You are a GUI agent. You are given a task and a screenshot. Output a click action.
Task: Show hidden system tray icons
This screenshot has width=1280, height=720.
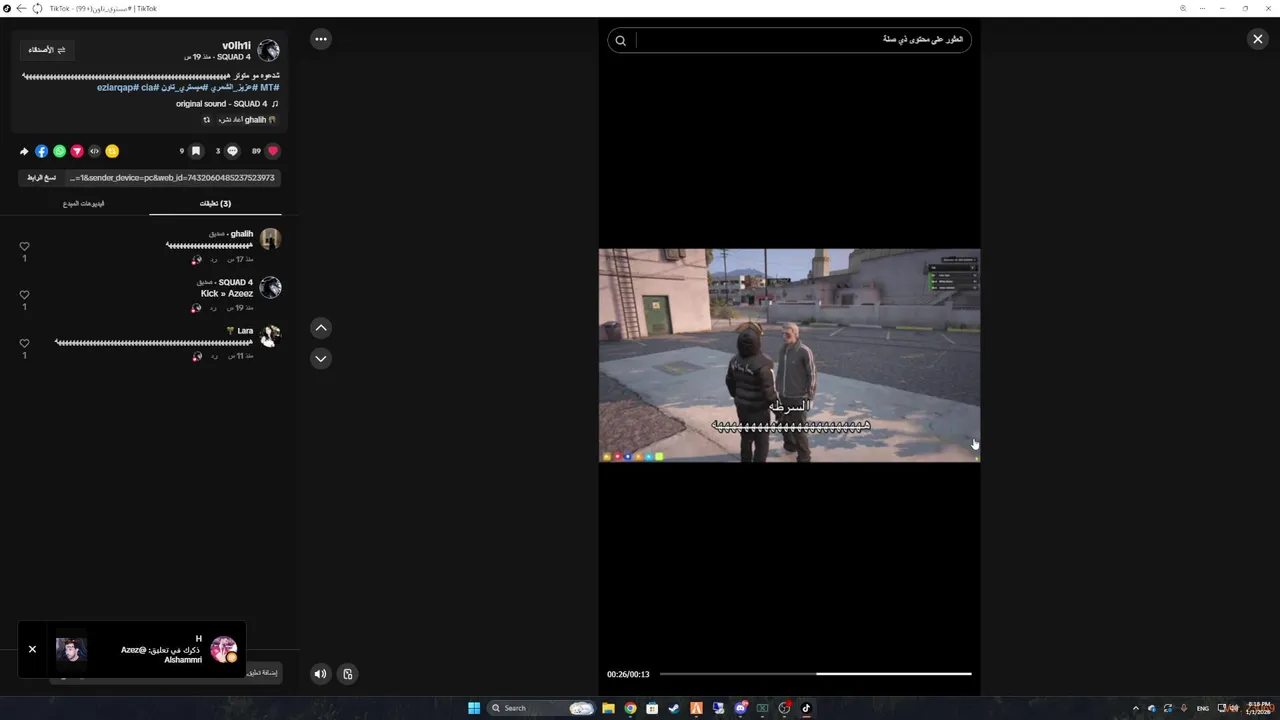coord(1135,708)
